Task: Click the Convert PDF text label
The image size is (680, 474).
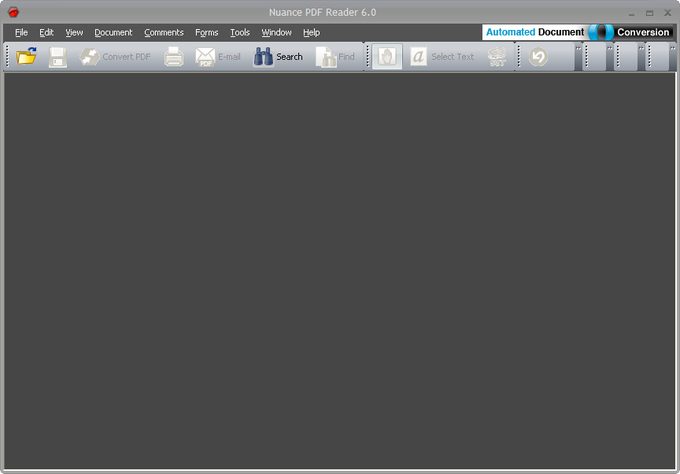Action: [x=126, y=57]
